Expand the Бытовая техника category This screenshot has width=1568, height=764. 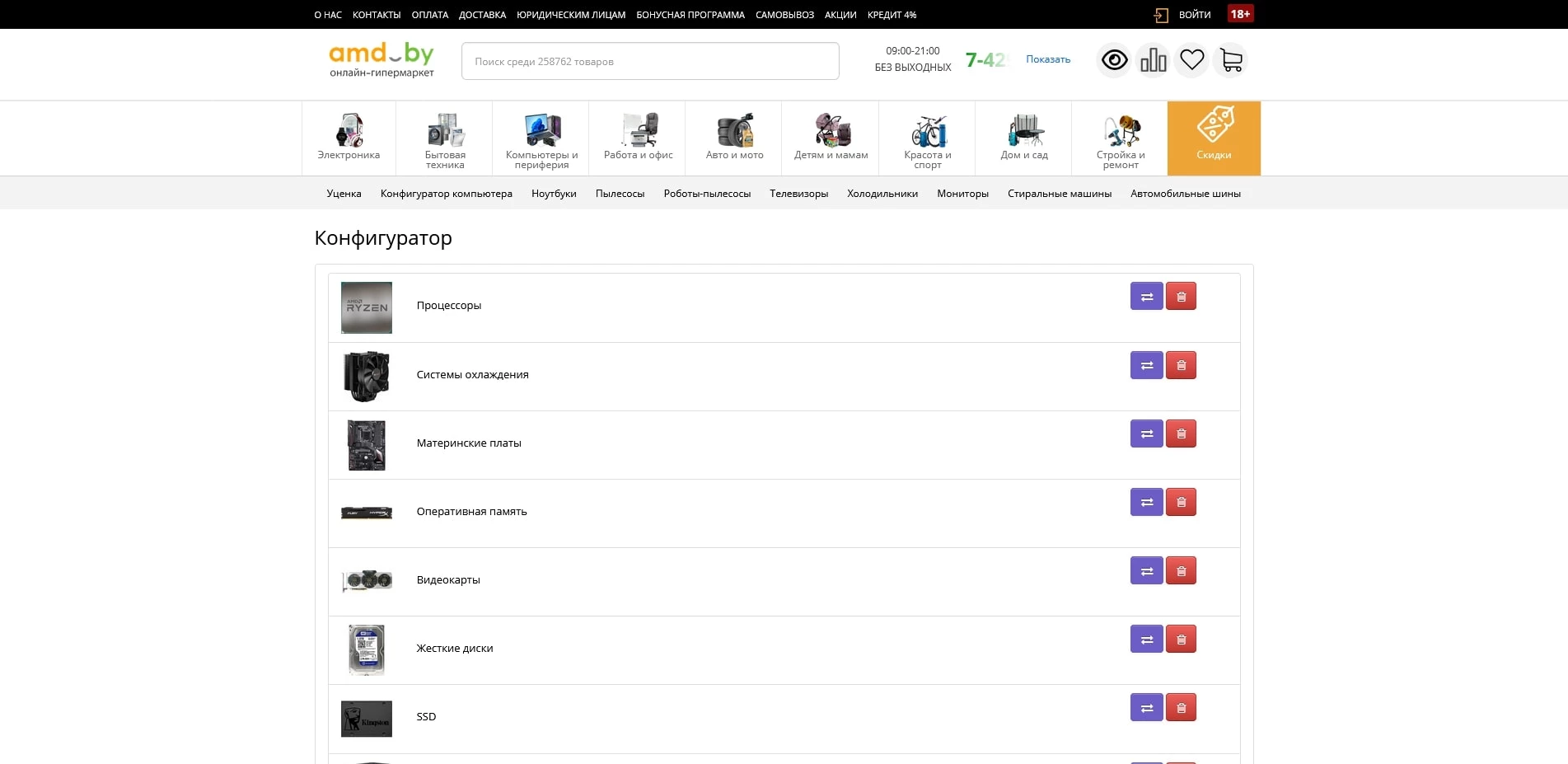coord(445,138)
